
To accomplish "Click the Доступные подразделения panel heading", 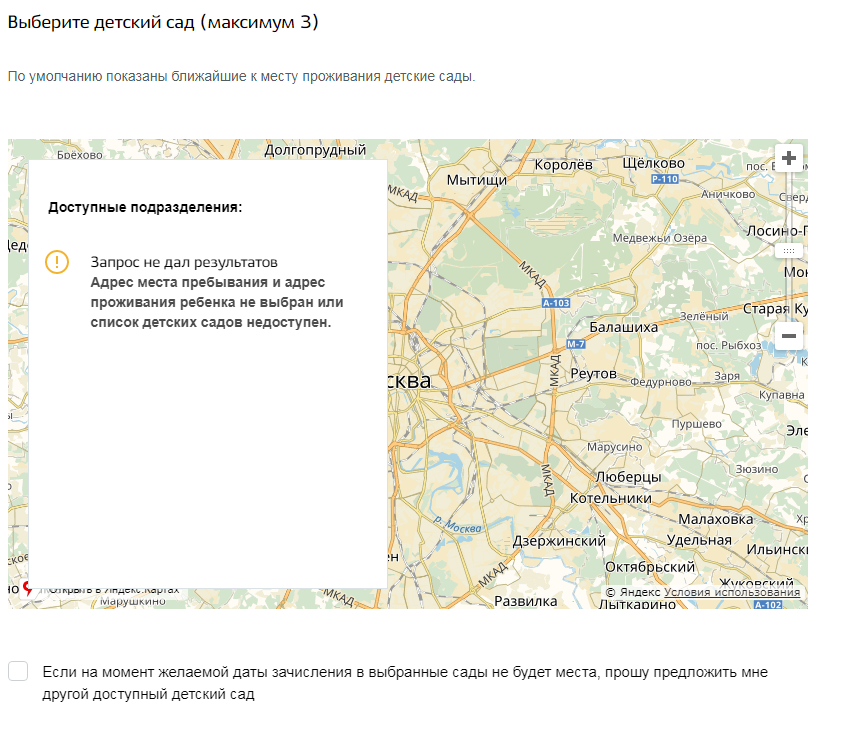I will (145, 208).
